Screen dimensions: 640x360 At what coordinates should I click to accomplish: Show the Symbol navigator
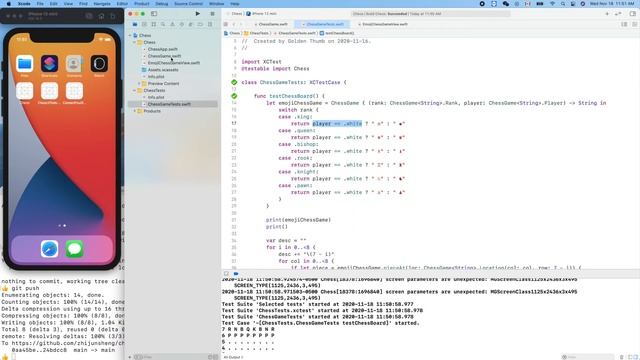pyautogui.click(x=153, y=24)
